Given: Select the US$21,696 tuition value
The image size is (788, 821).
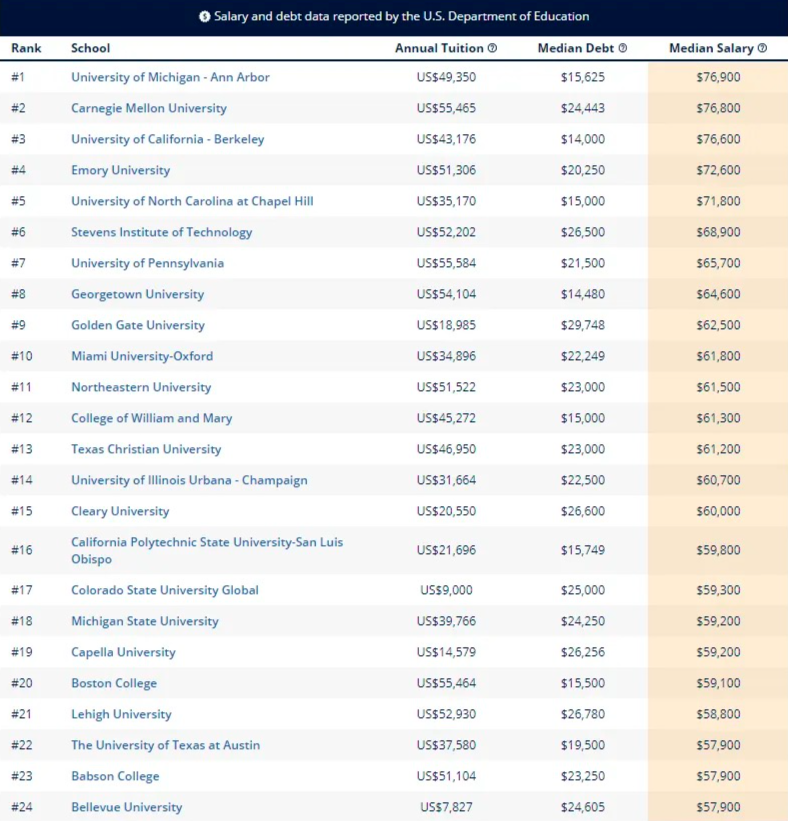Looking at the screenshot, I should 446,550.
